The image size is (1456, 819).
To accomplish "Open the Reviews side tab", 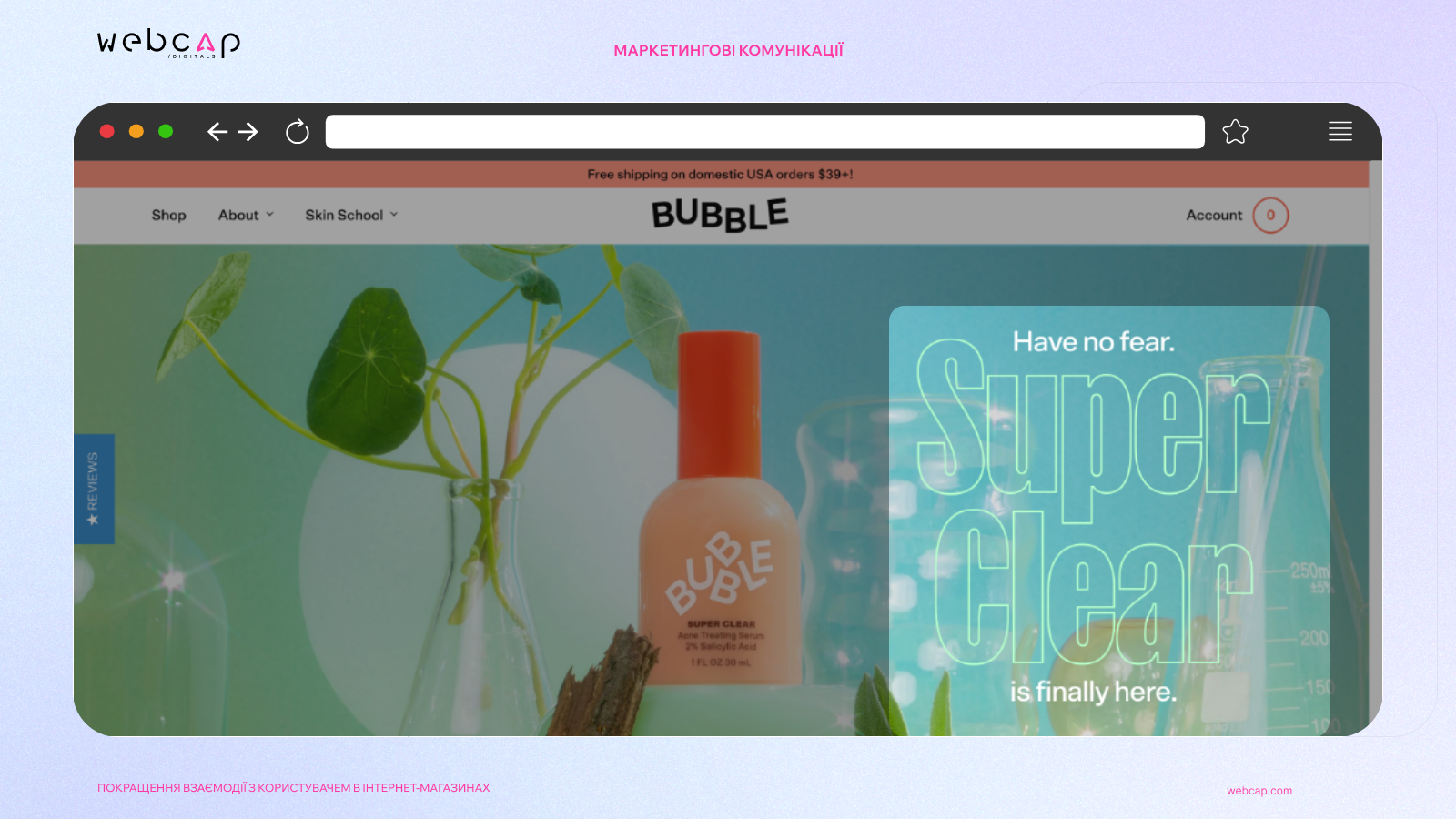I will (x=94, y=489).
